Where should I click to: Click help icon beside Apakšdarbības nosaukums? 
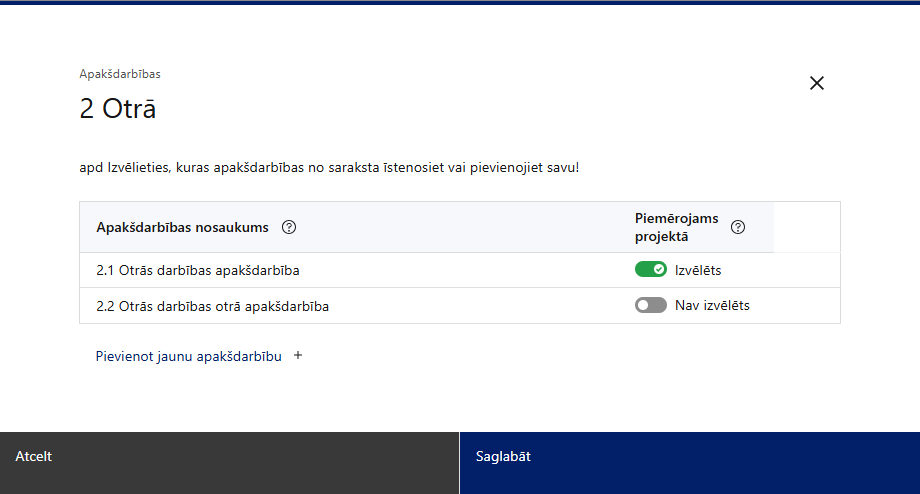click(x=289, y=227)
